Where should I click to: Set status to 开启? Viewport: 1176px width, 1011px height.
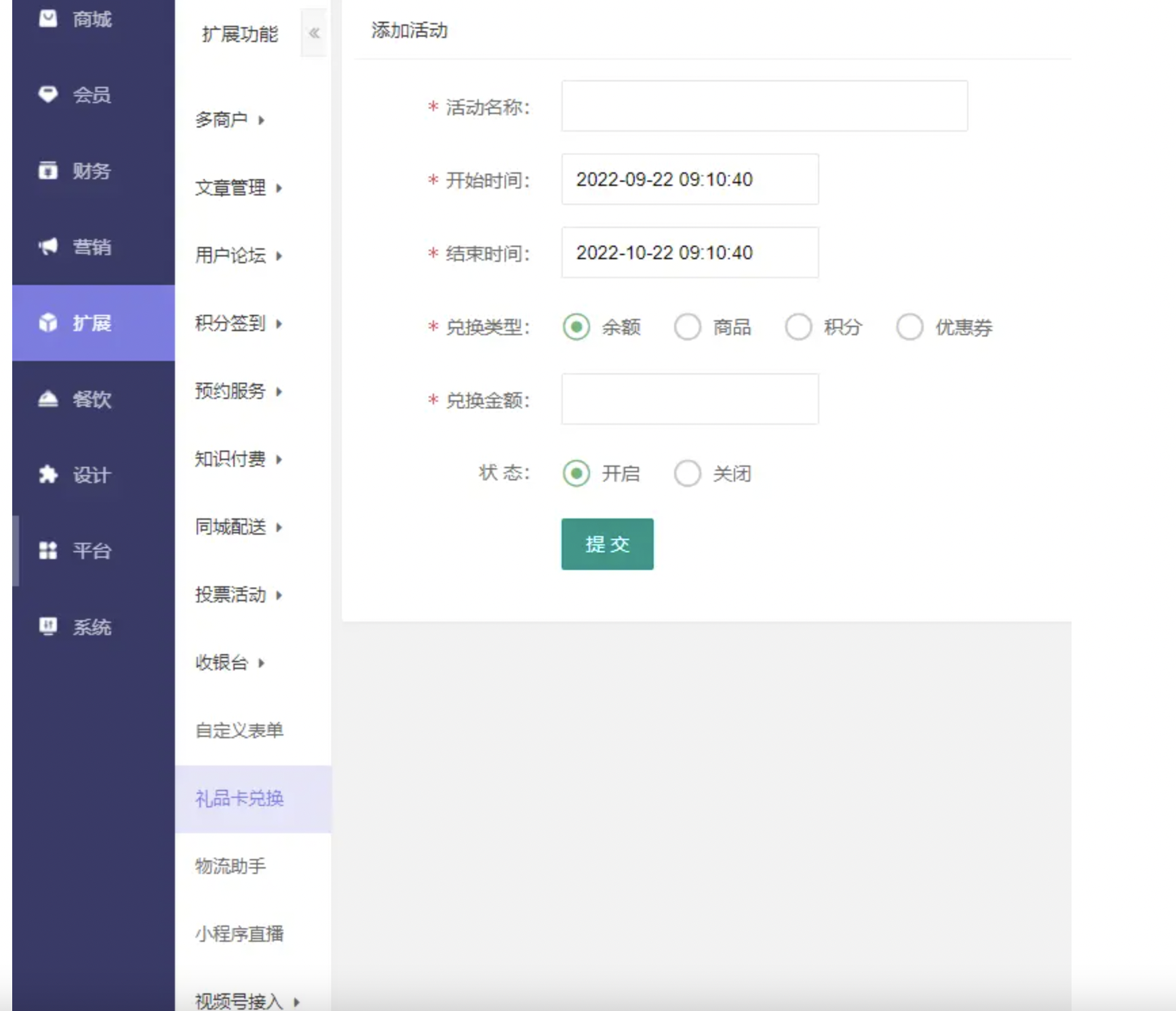pos(576,474)
